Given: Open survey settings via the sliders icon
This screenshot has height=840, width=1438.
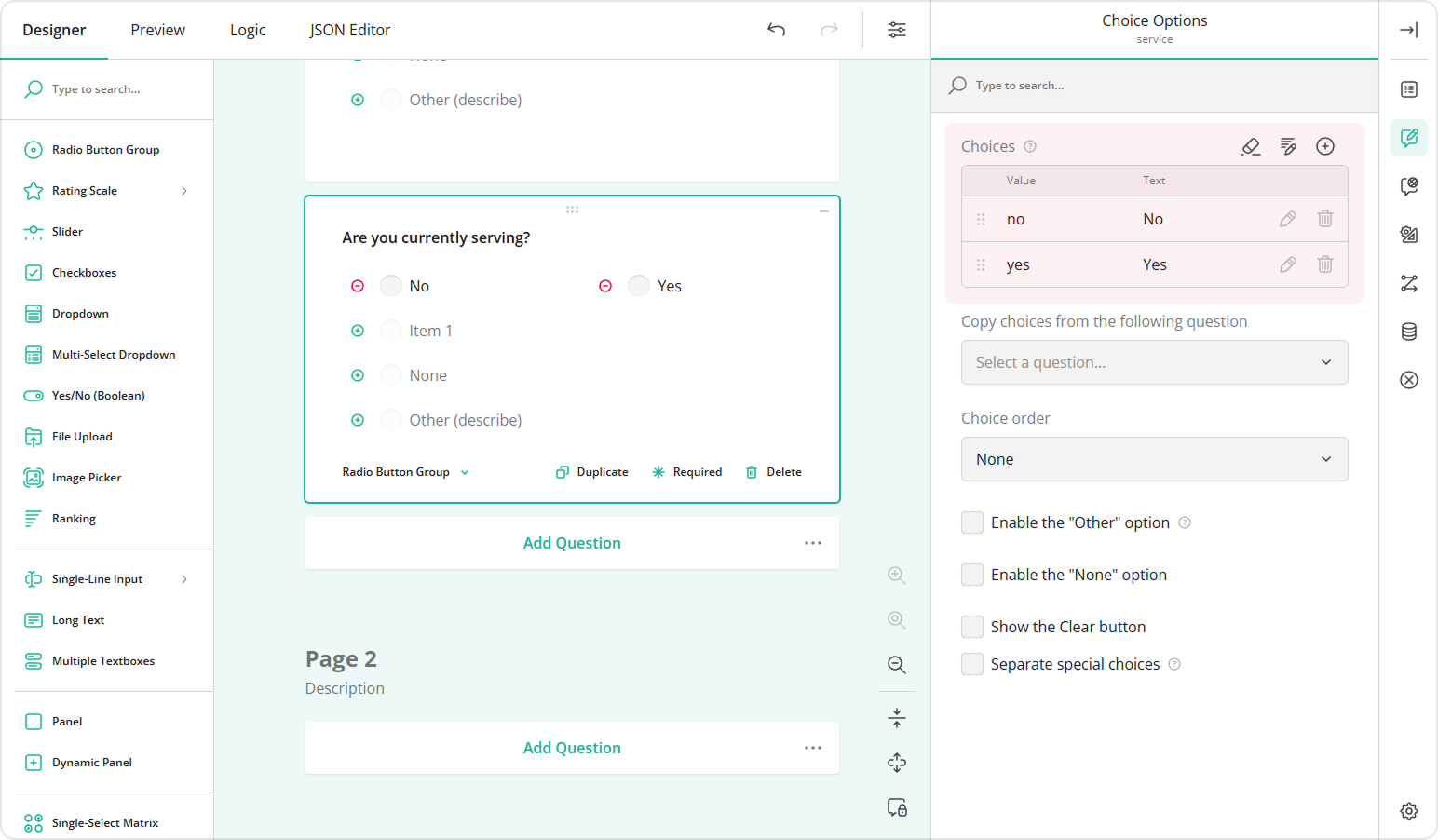Looking at the screenshot, I should tap(896, 29).
